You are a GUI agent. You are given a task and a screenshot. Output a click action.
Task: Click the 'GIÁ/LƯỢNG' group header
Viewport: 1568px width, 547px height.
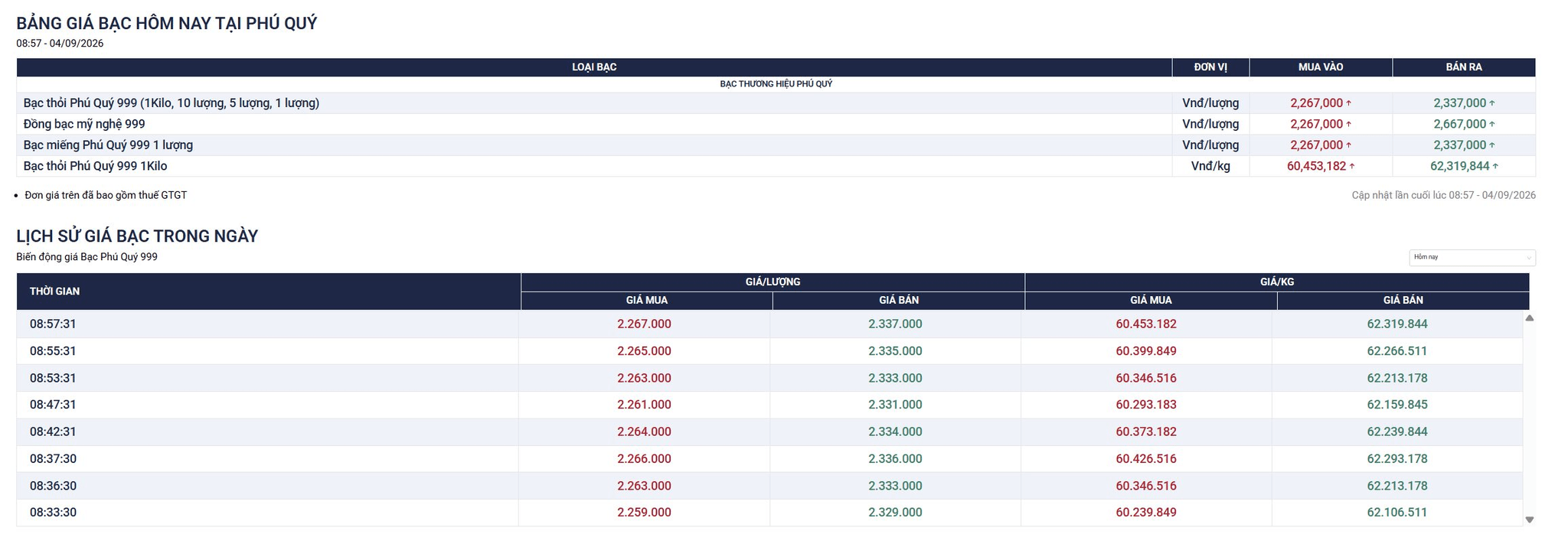click(773, 282)
